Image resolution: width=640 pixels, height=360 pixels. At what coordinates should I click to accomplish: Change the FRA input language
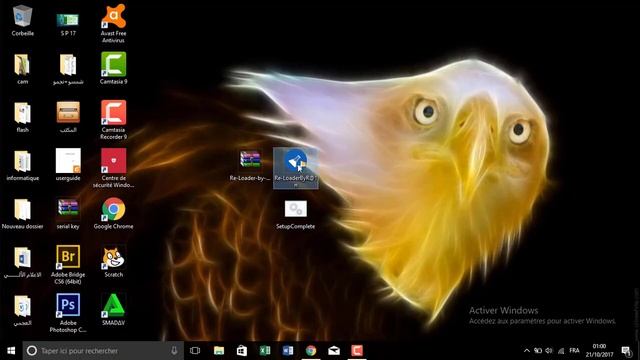pos(574,351)
